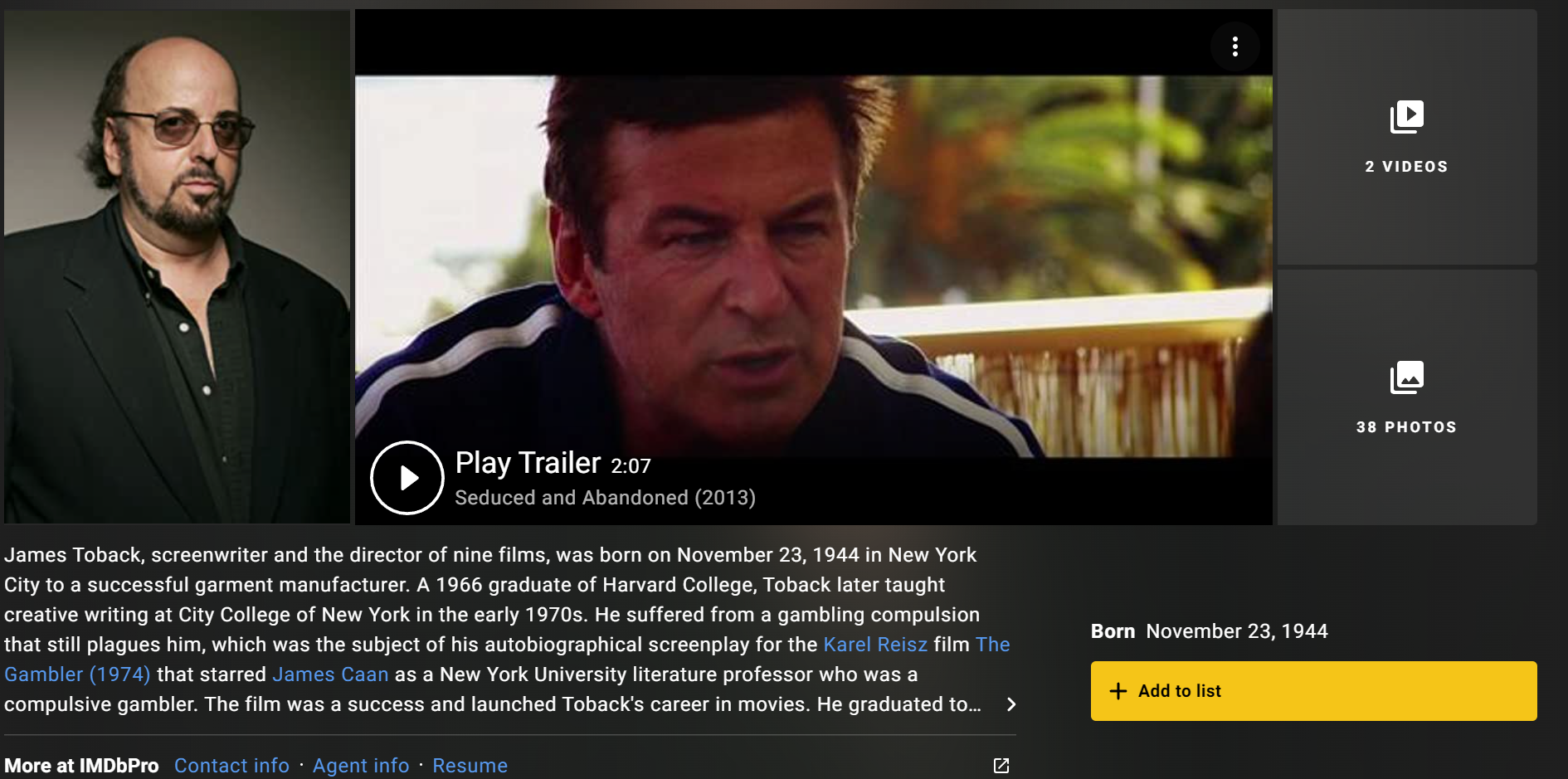
Task: Open the three-dot video options menu
Action: [x=1235, y=46]
